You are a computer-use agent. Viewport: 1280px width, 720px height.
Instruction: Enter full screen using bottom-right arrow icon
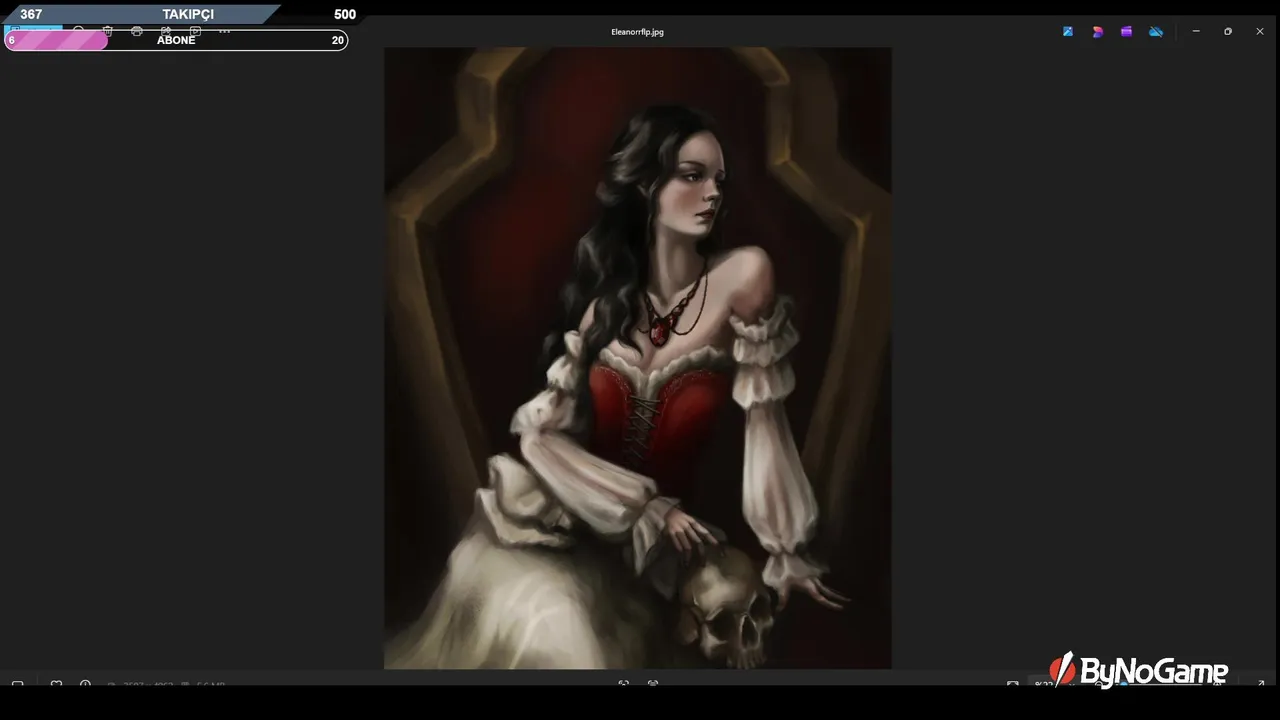pos(1260,685)
